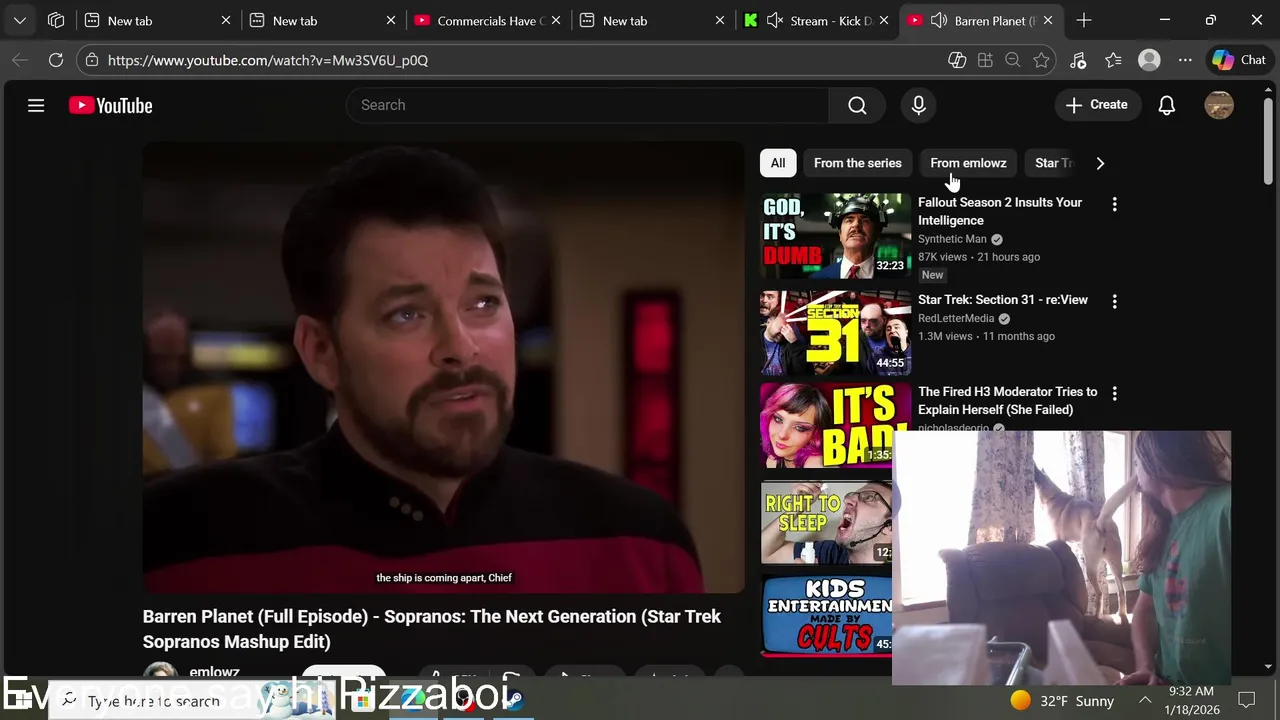Open Star Trek: Section 31 - re:View
The width and height of the screenshot is (1280, 720).
[1002, 299]
